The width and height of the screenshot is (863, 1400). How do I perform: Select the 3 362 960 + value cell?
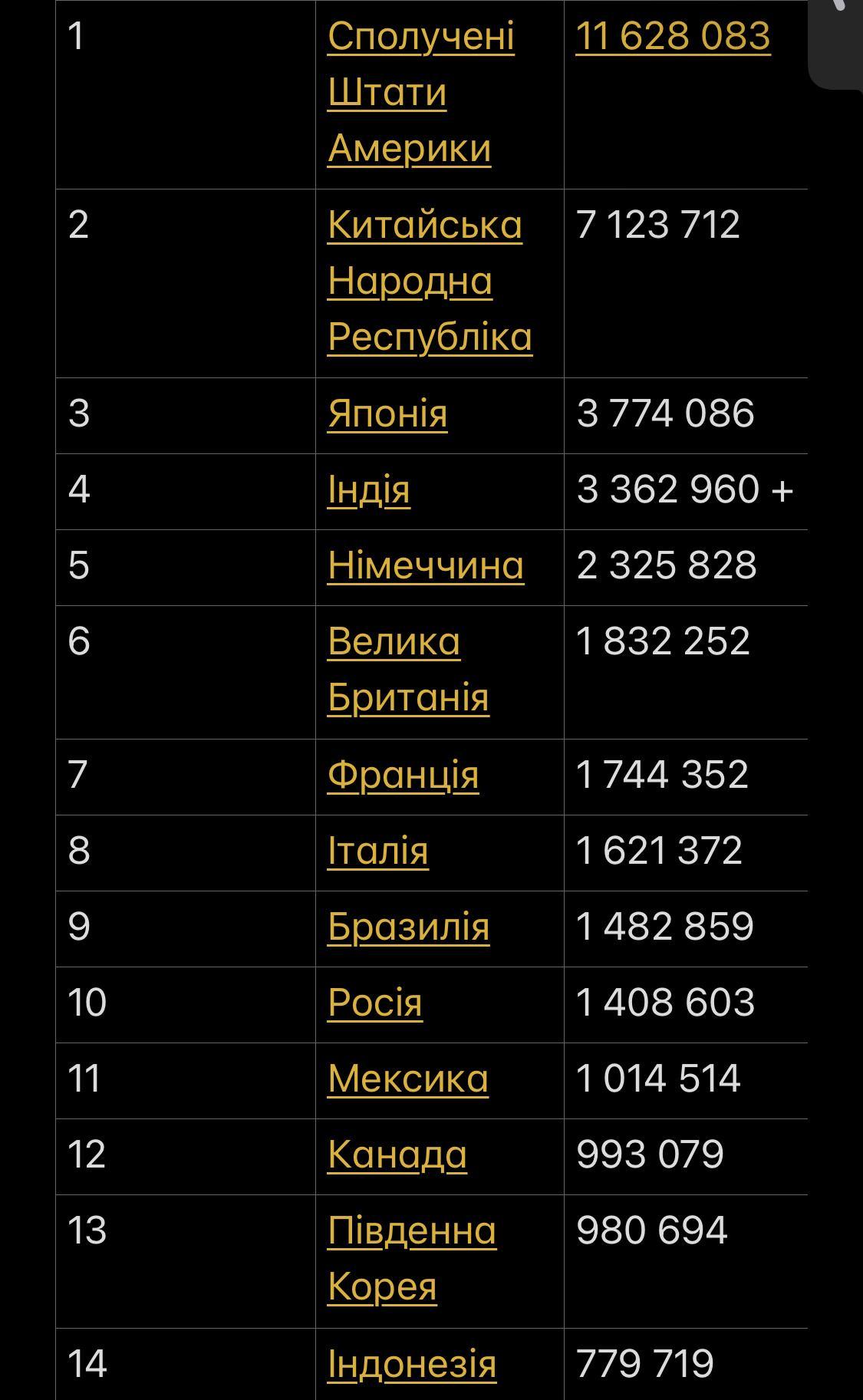[684, 489]
